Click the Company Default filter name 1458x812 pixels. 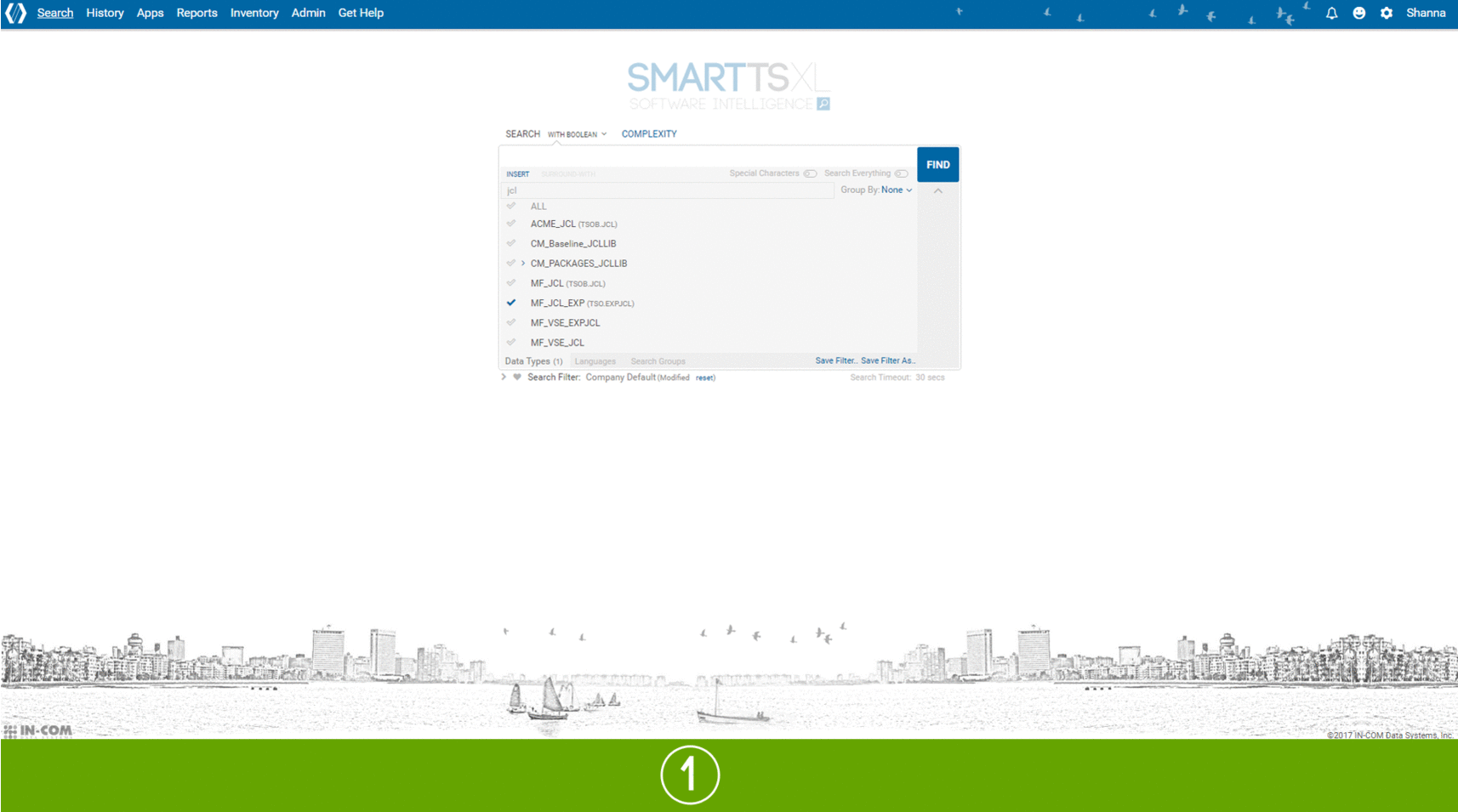point(620,377)
